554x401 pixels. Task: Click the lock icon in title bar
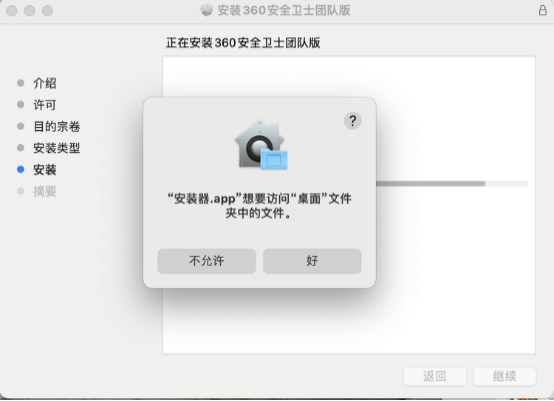542,10
